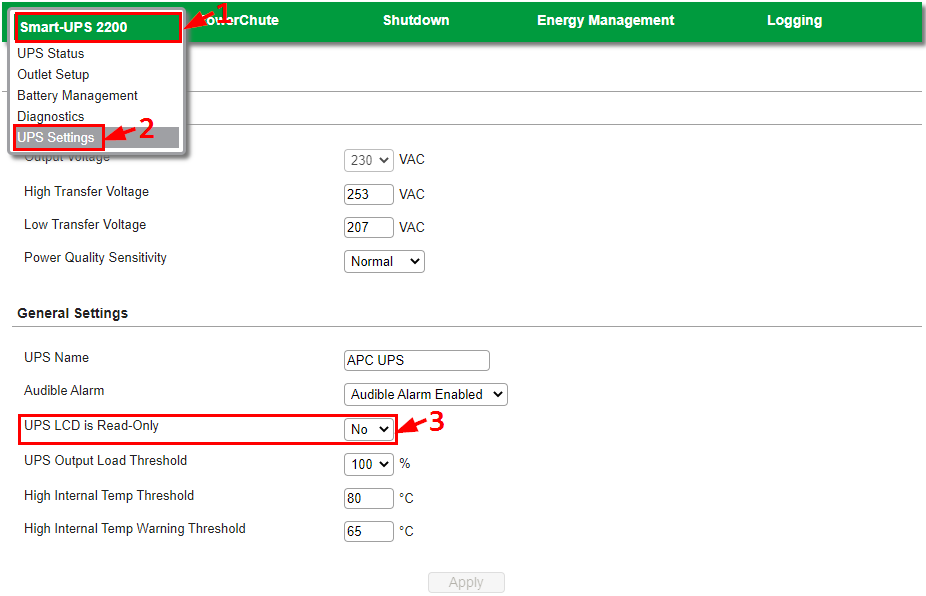The height and width of the screenshot is (596, 926).
Task: Open UPS LCD is Read-Only dropdown
Action: pyautogui.click(x=369, y=429)
